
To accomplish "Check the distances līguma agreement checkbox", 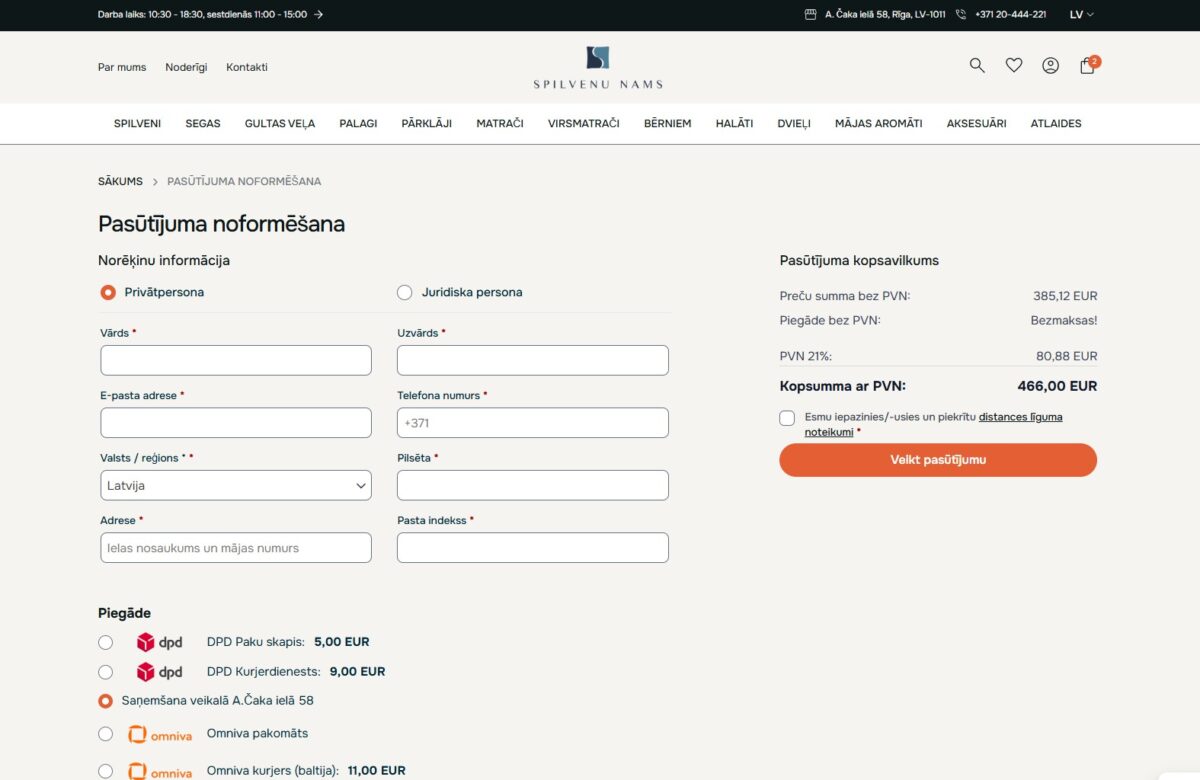I will pyautogui.click(x=787, y=417).
